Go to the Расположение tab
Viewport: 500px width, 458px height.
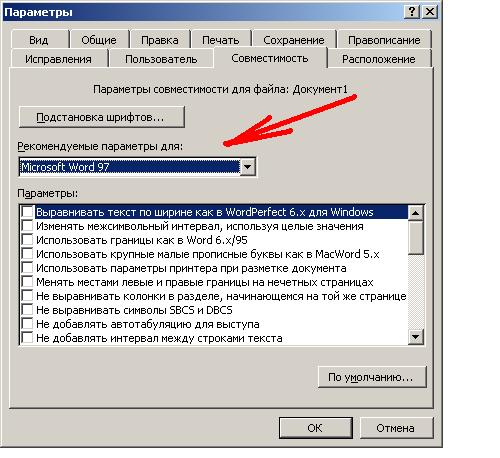point(379,59)
